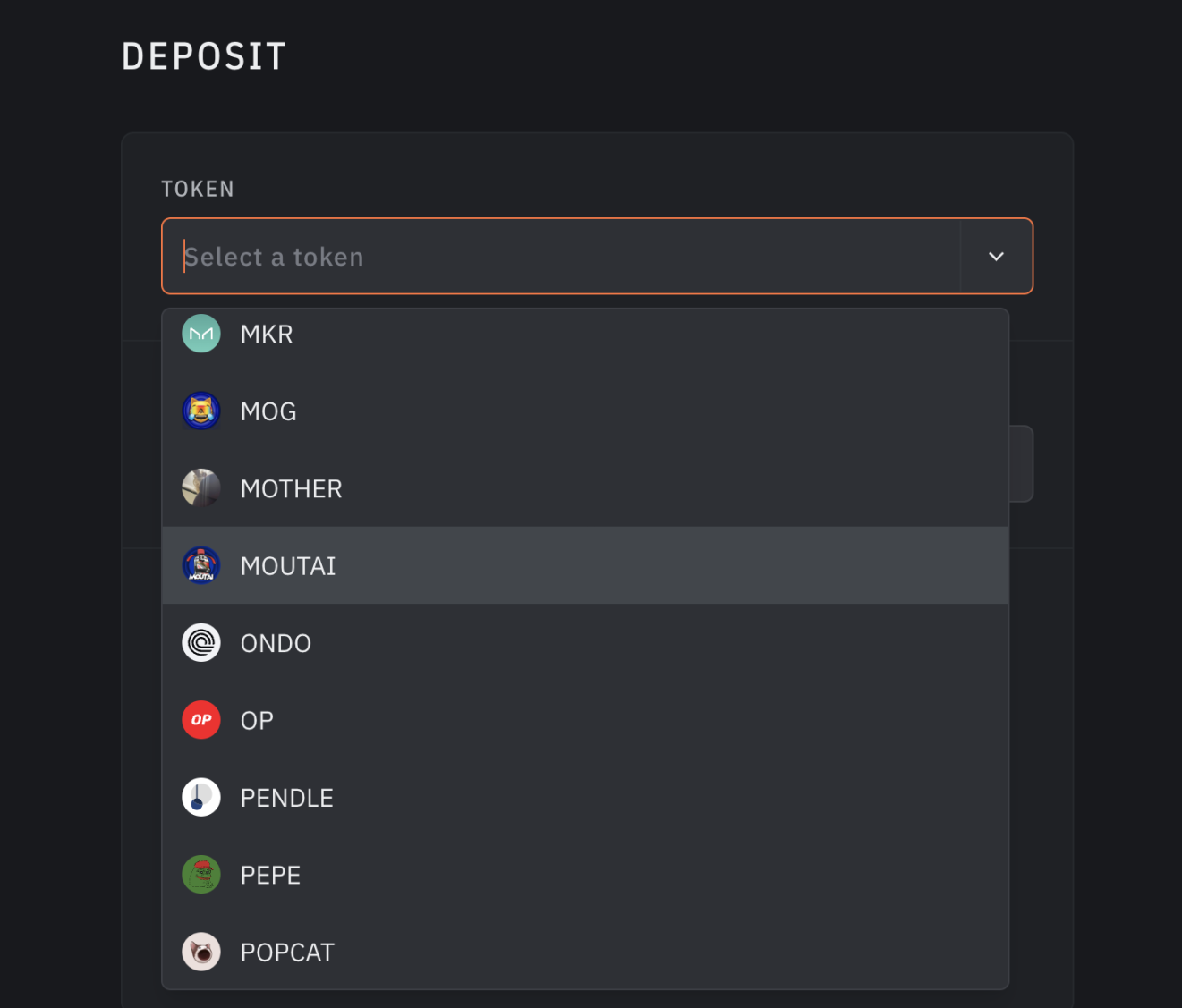Click the PEPE frog logo icon
The image size is (1182, 1008).
201,875
